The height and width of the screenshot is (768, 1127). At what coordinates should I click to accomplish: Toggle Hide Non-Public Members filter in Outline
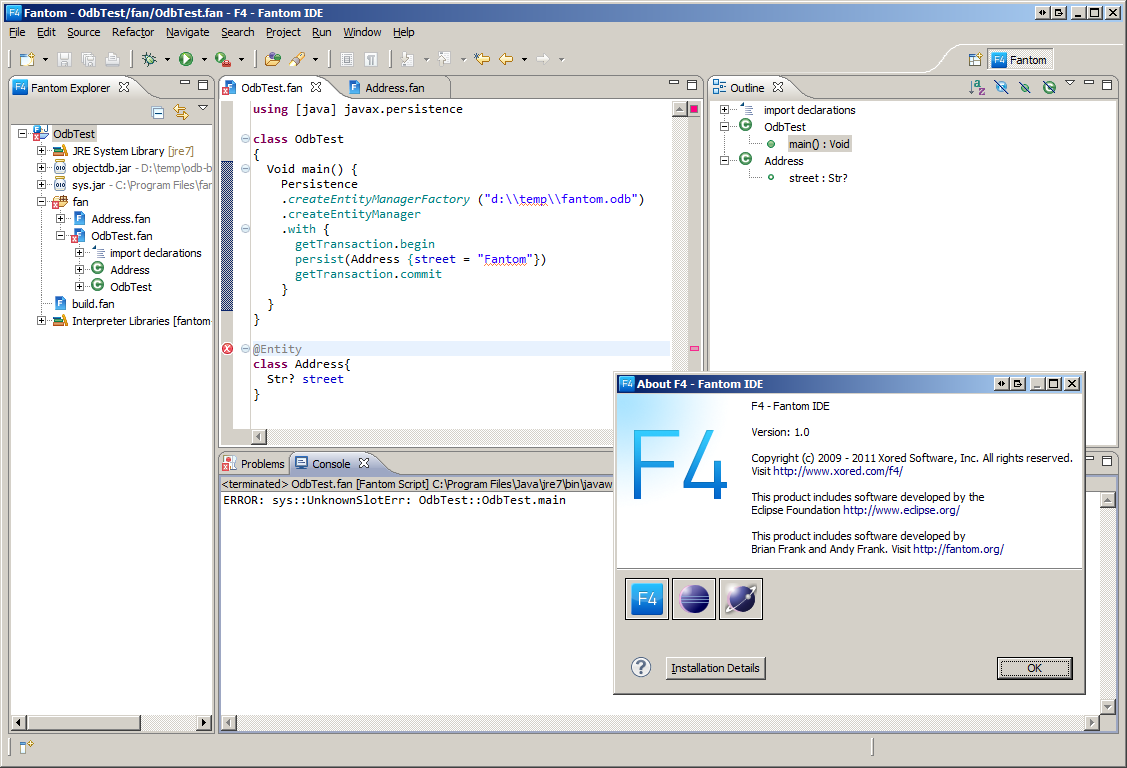pos(1049,87)
